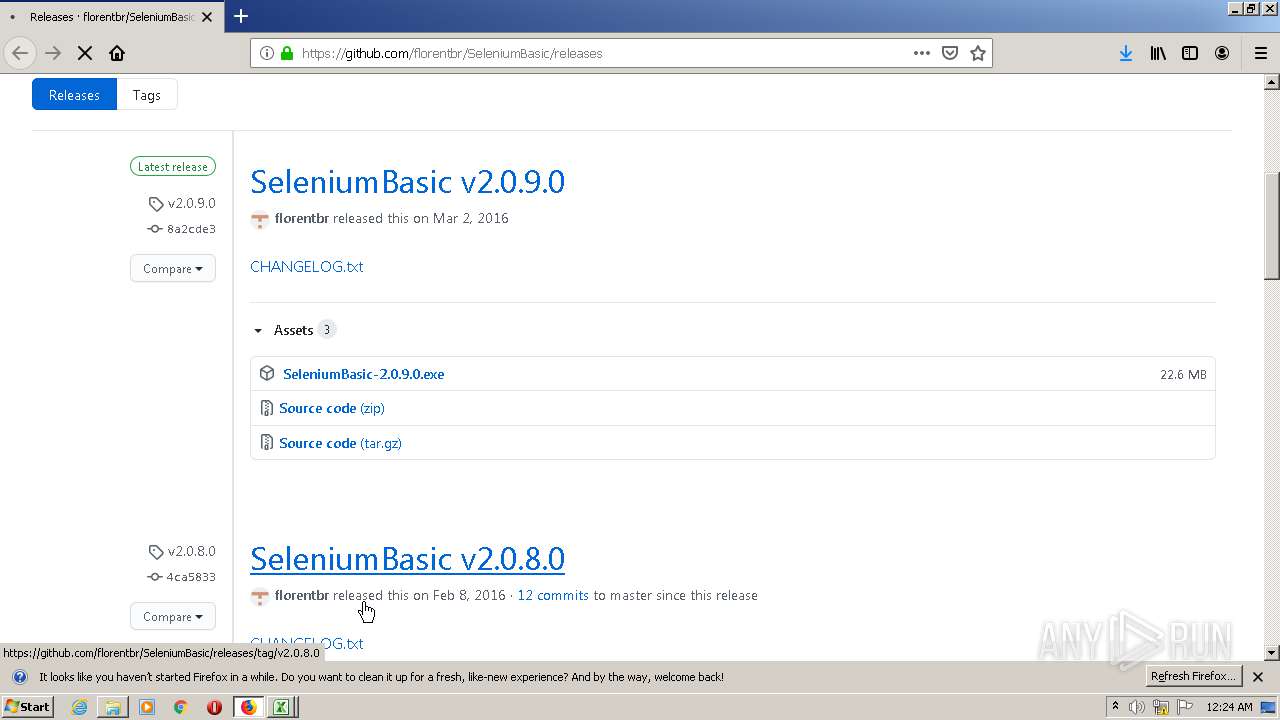The width and height of the screenshot is (1280, 720).
Task: Show site information icon in address bar
Action: pos(267,53)
